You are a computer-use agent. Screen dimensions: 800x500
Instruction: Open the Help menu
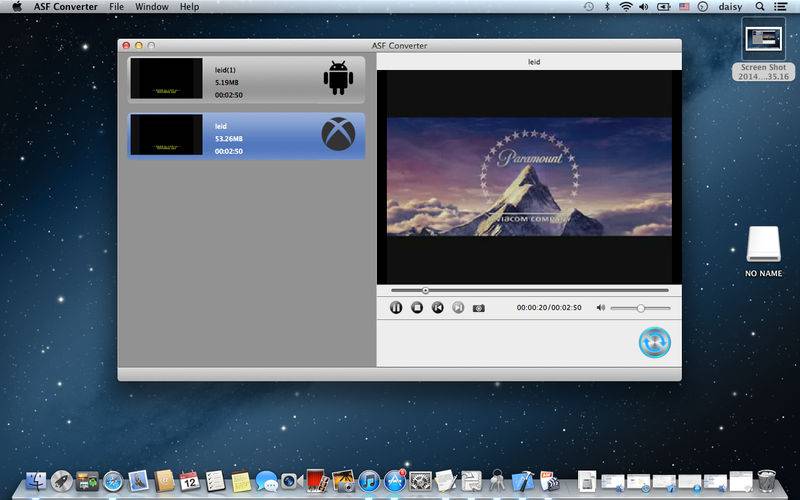click(x=189, y=7)
